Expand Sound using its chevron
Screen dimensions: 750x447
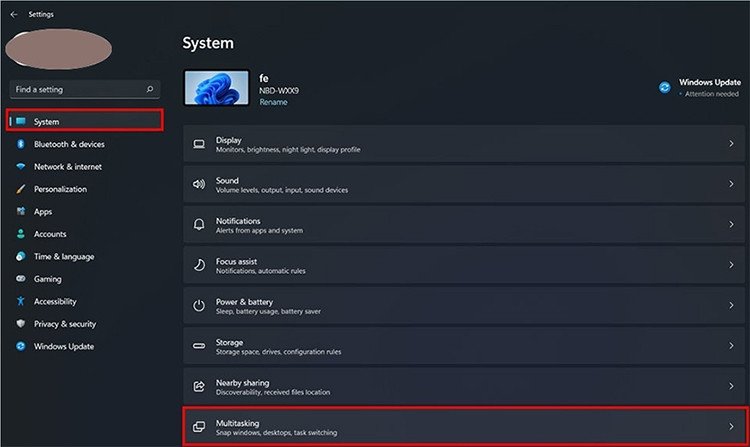coord(731,184)
